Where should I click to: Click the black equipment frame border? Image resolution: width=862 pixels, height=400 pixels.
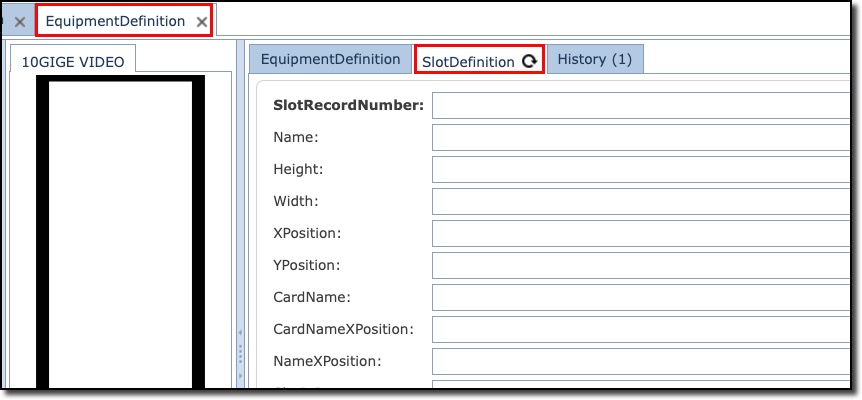pos(42,230)
